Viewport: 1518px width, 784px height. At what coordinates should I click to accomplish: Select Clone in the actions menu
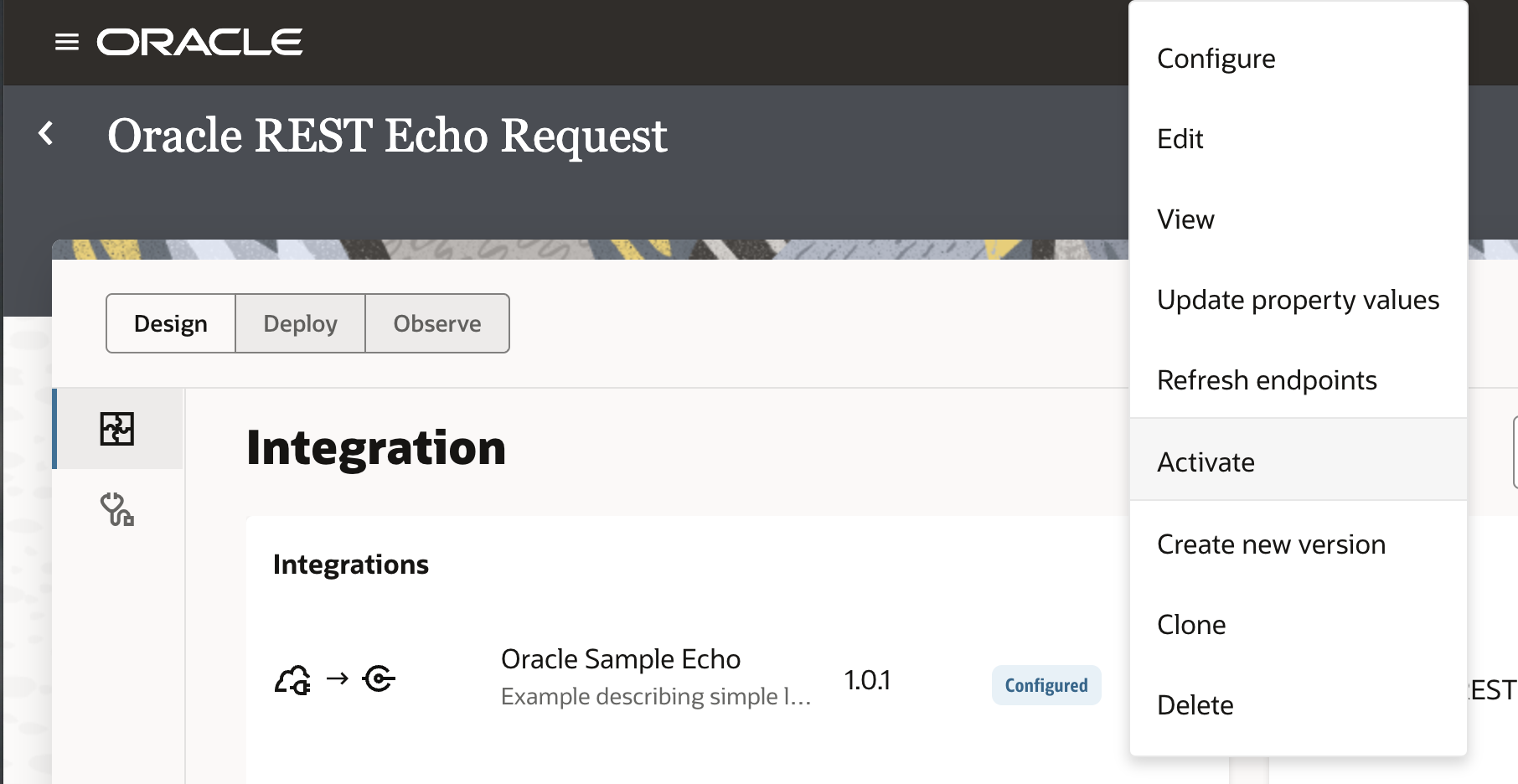(x=1191, y=625)
